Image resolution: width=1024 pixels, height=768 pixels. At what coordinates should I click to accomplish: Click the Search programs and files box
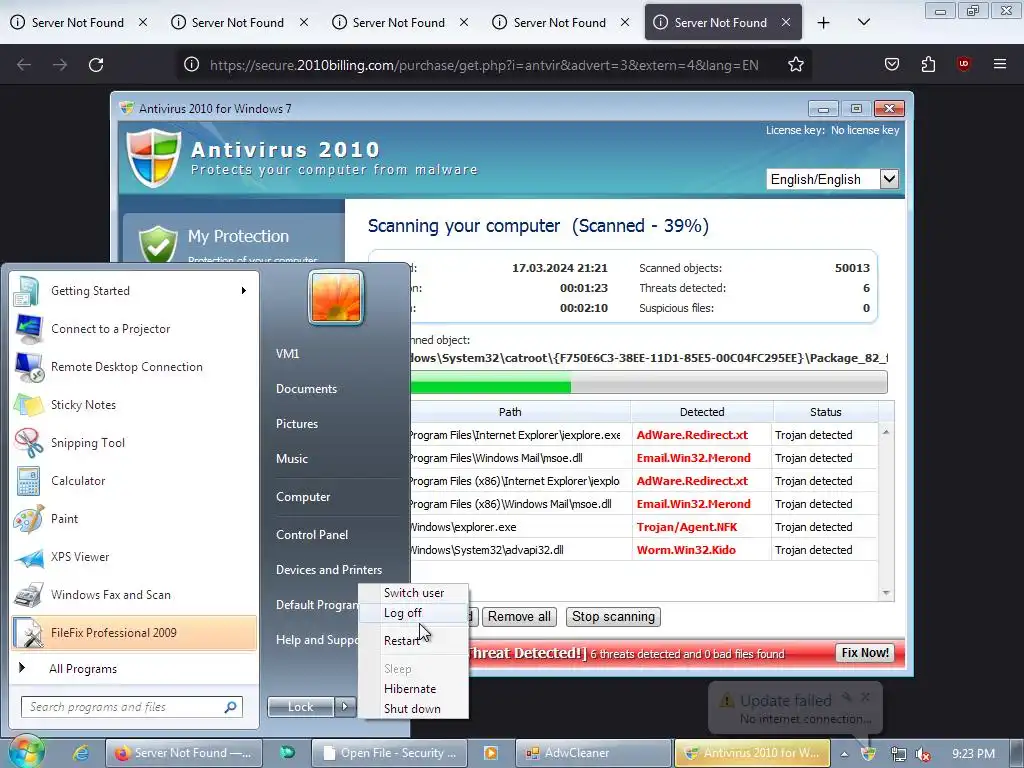132,707
